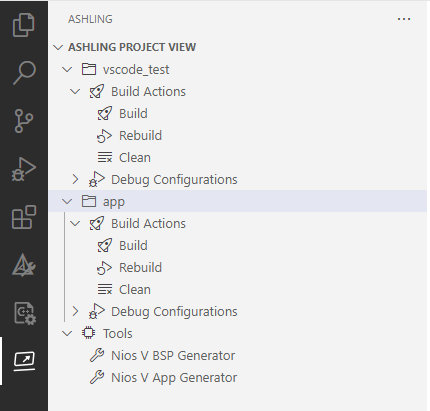430x411 pixels.
Task: Open the Search magnifier in activity bar
Action: coord(24,72)
